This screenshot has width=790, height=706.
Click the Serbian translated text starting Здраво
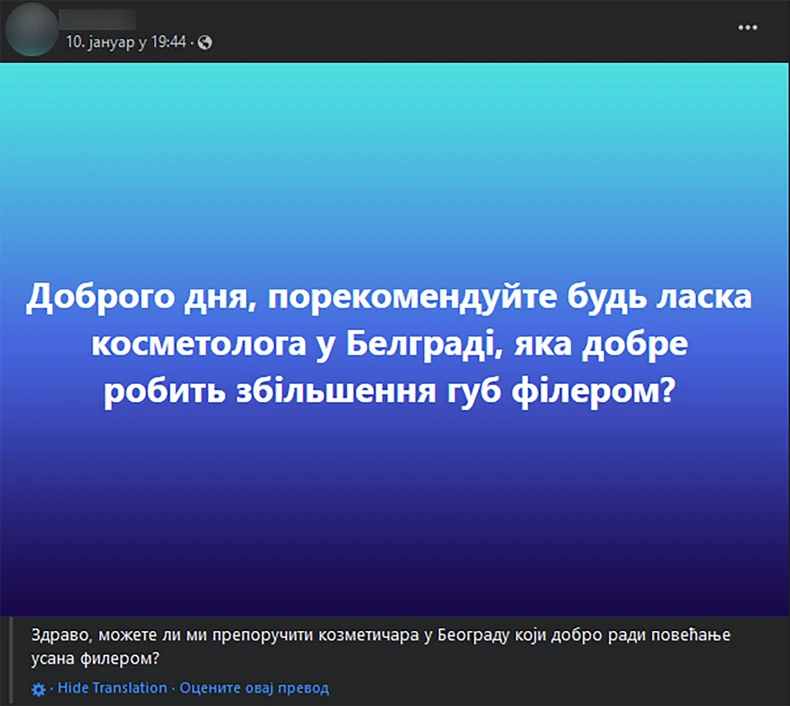(380, 646)
